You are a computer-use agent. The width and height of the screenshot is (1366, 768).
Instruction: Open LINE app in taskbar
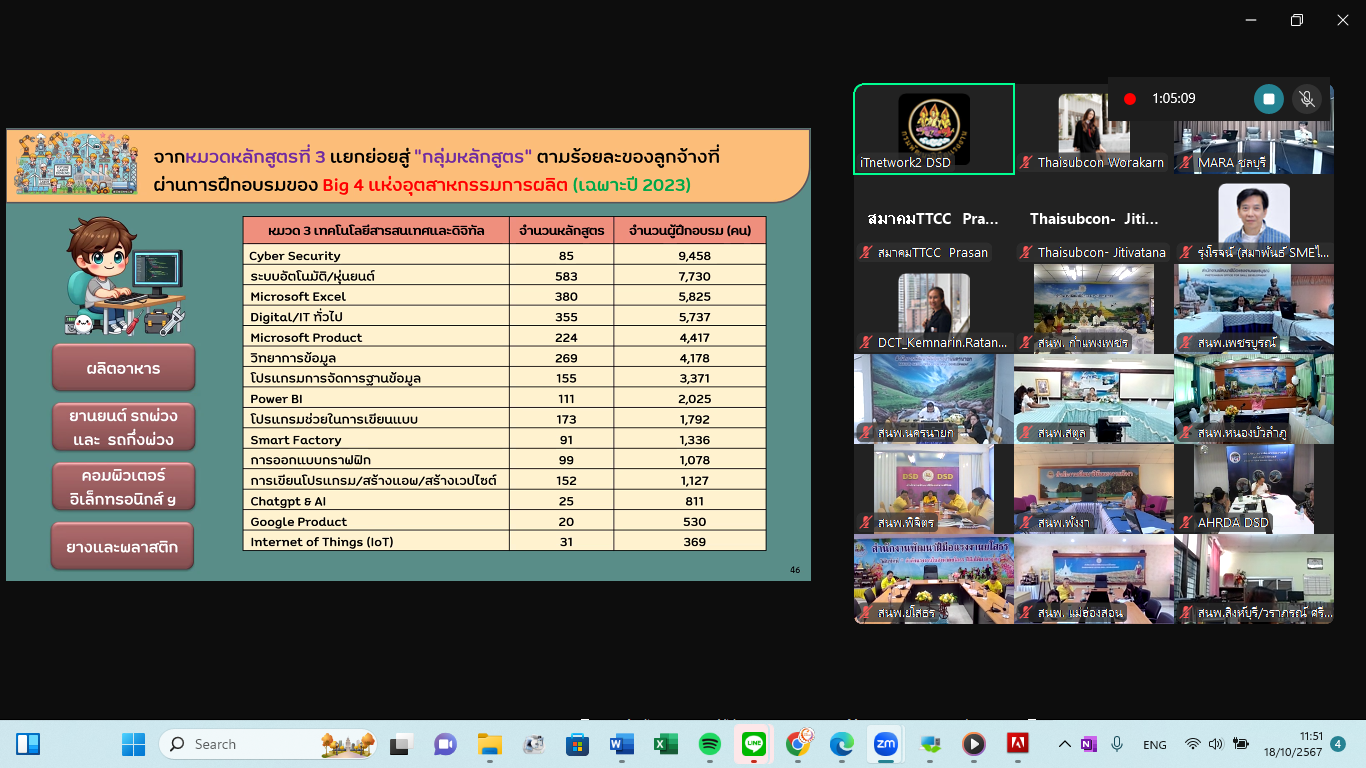pyautogui.click(x=754, y=744)
